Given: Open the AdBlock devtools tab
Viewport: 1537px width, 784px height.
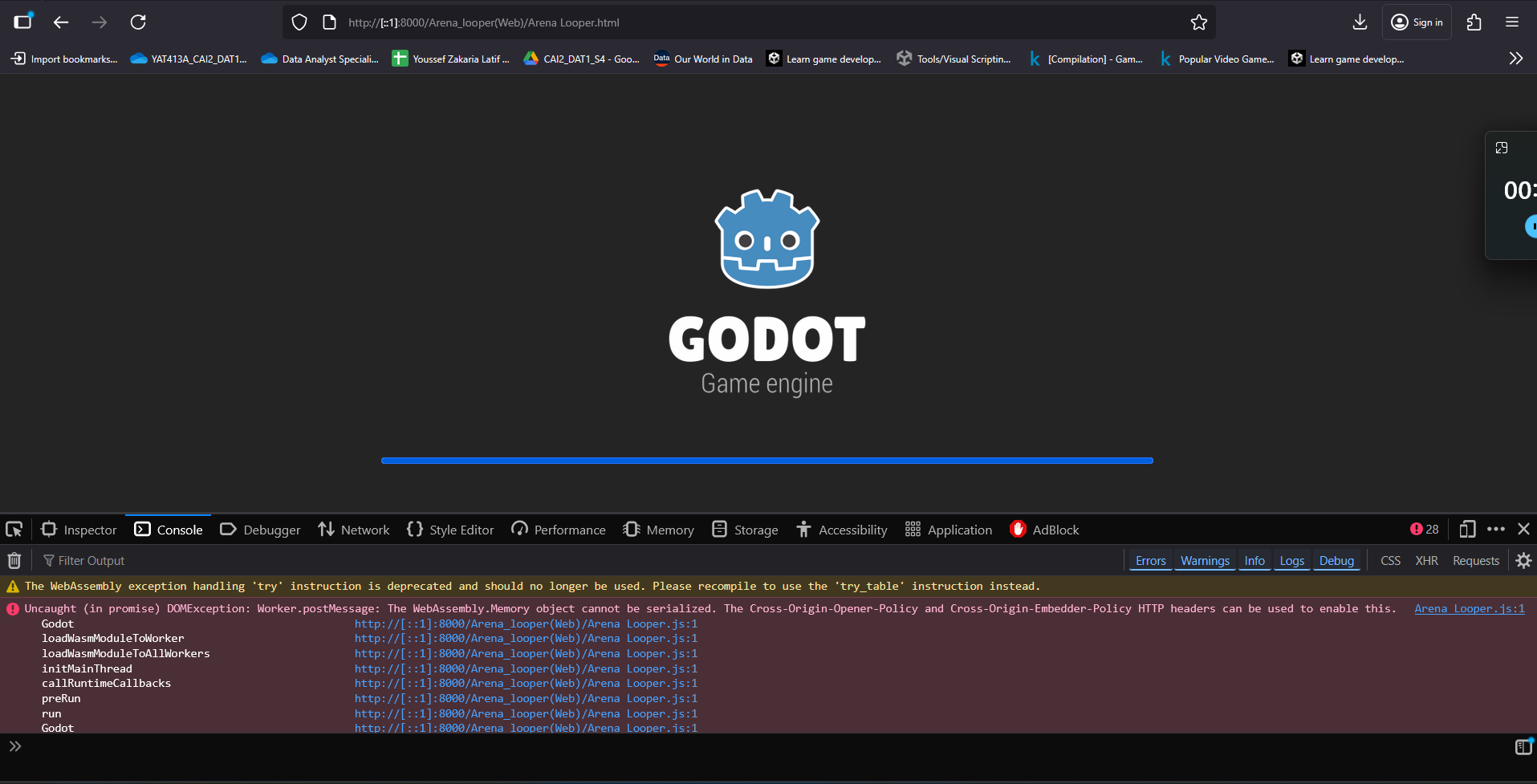Looking at the screenshot, I should pyautogui.click(x=1044, y=530).
